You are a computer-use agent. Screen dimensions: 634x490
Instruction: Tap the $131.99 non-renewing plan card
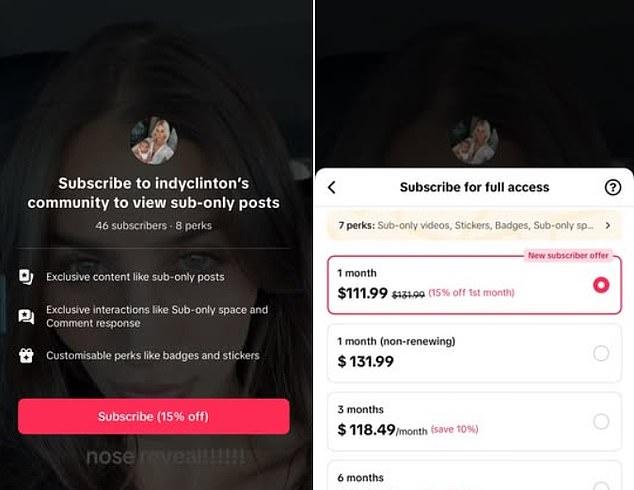point(474,353)
